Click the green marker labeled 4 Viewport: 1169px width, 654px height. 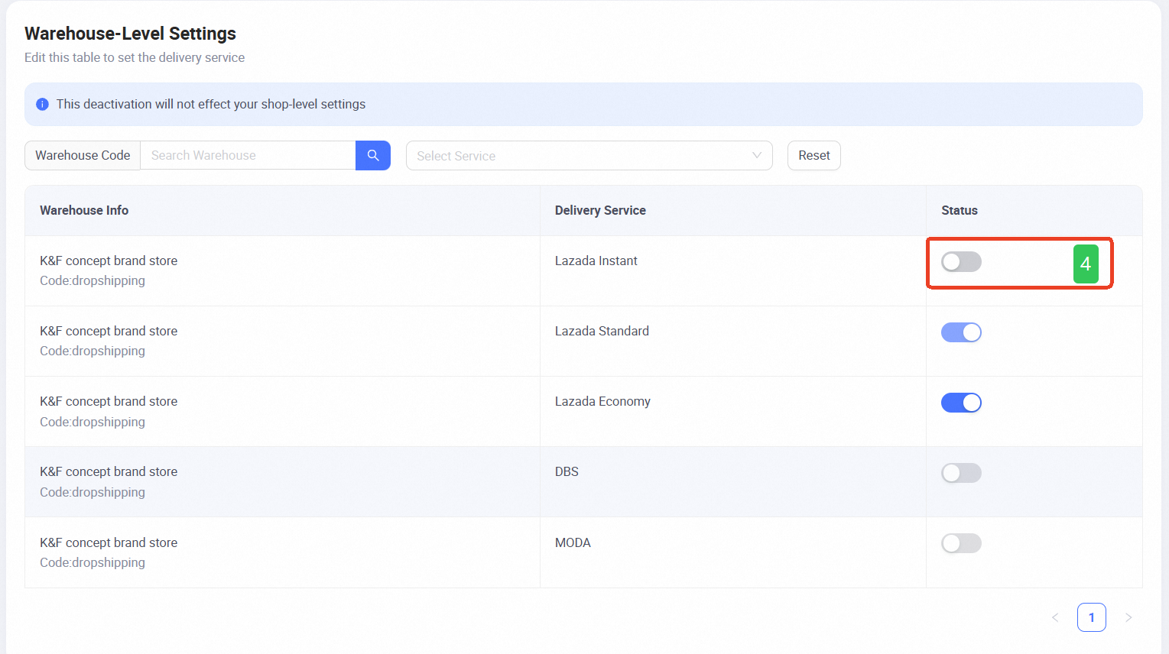pos(1086,263)
